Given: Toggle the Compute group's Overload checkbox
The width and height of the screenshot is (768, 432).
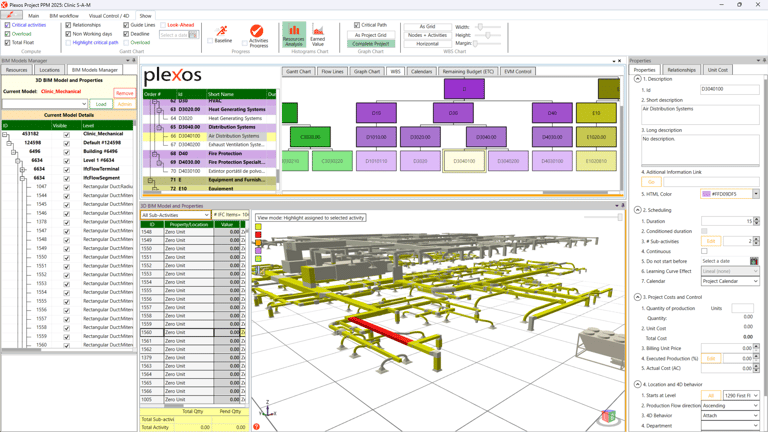Looking at the screenshot, I should (x=7, y=34).
